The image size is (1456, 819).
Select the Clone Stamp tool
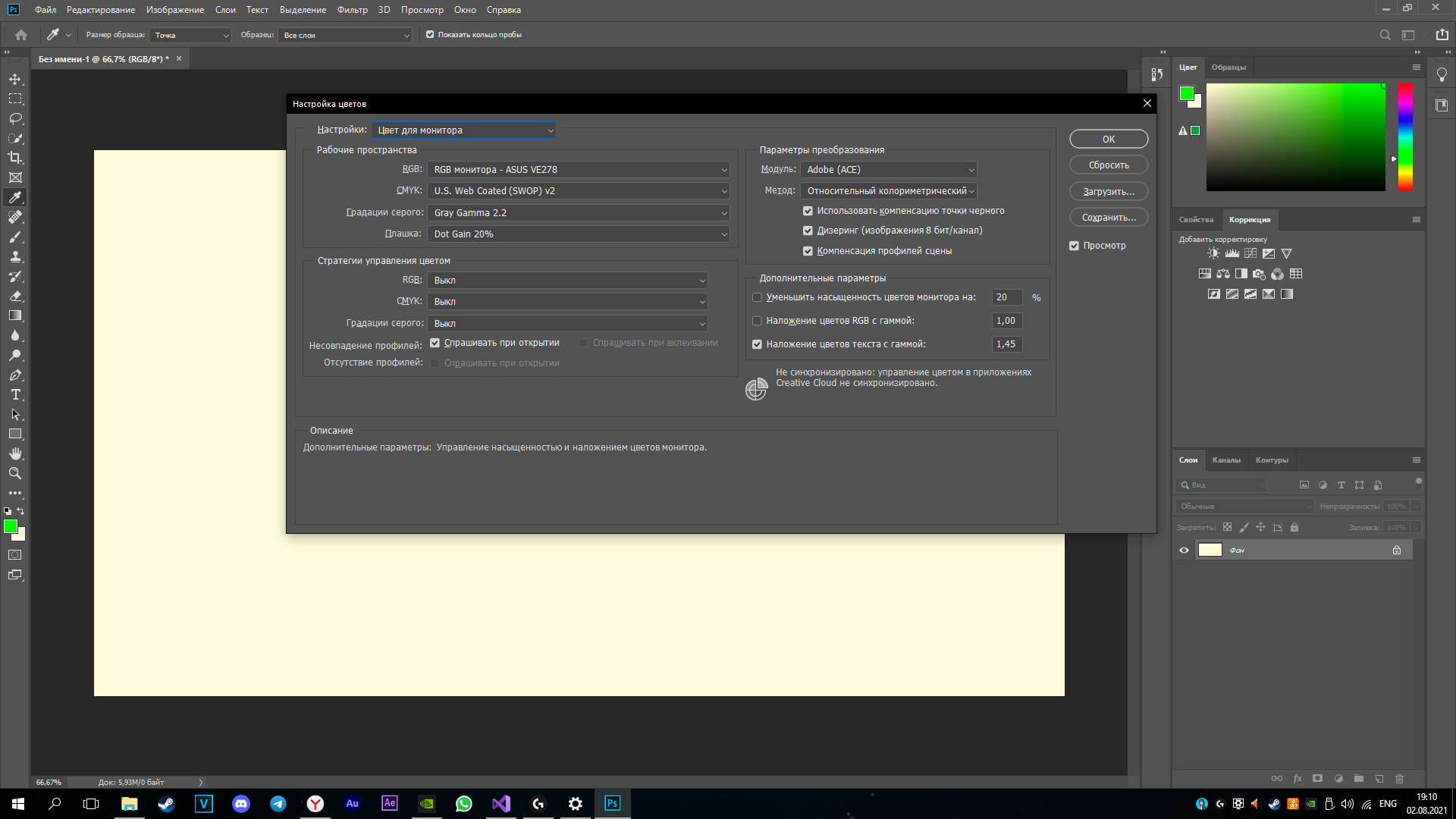(x=15, y=256)
